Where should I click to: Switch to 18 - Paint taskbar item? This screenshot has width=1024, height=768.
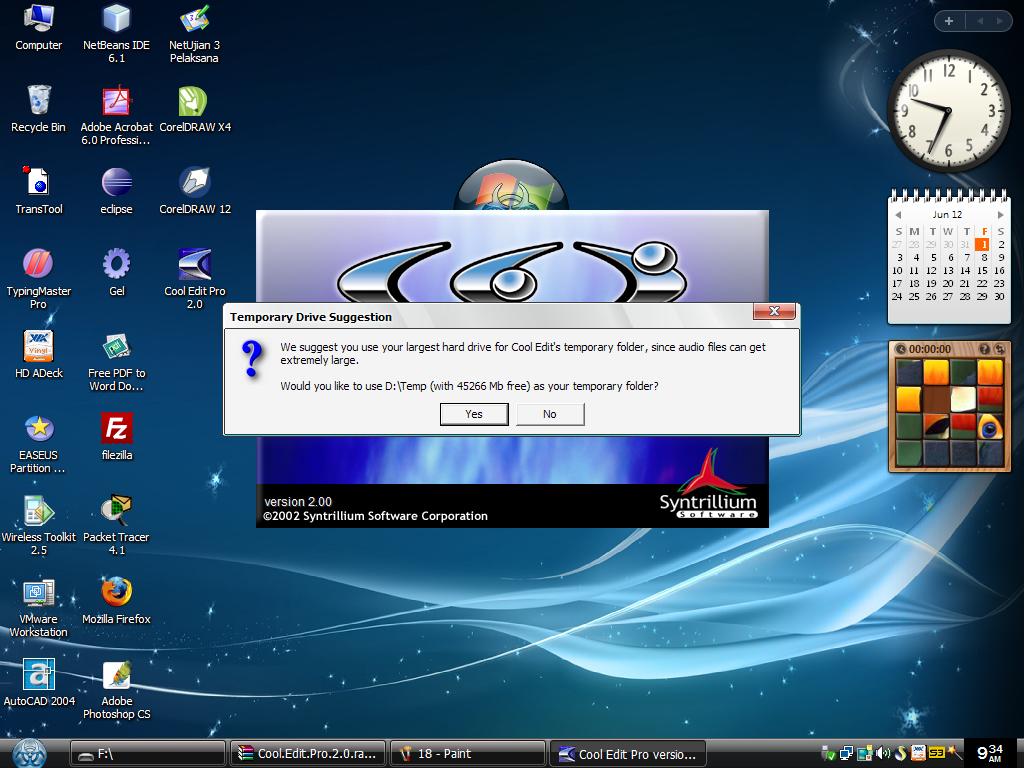468,754
